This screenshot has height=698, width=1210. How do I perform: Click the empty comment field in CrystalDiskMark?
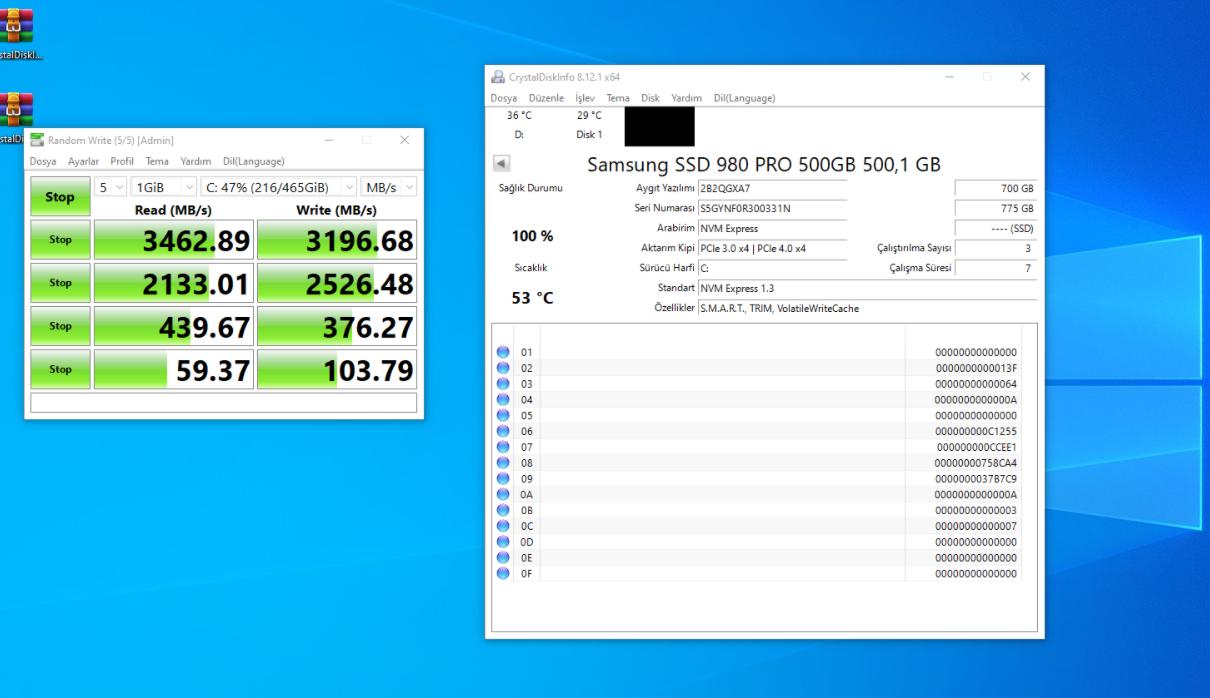224,402
